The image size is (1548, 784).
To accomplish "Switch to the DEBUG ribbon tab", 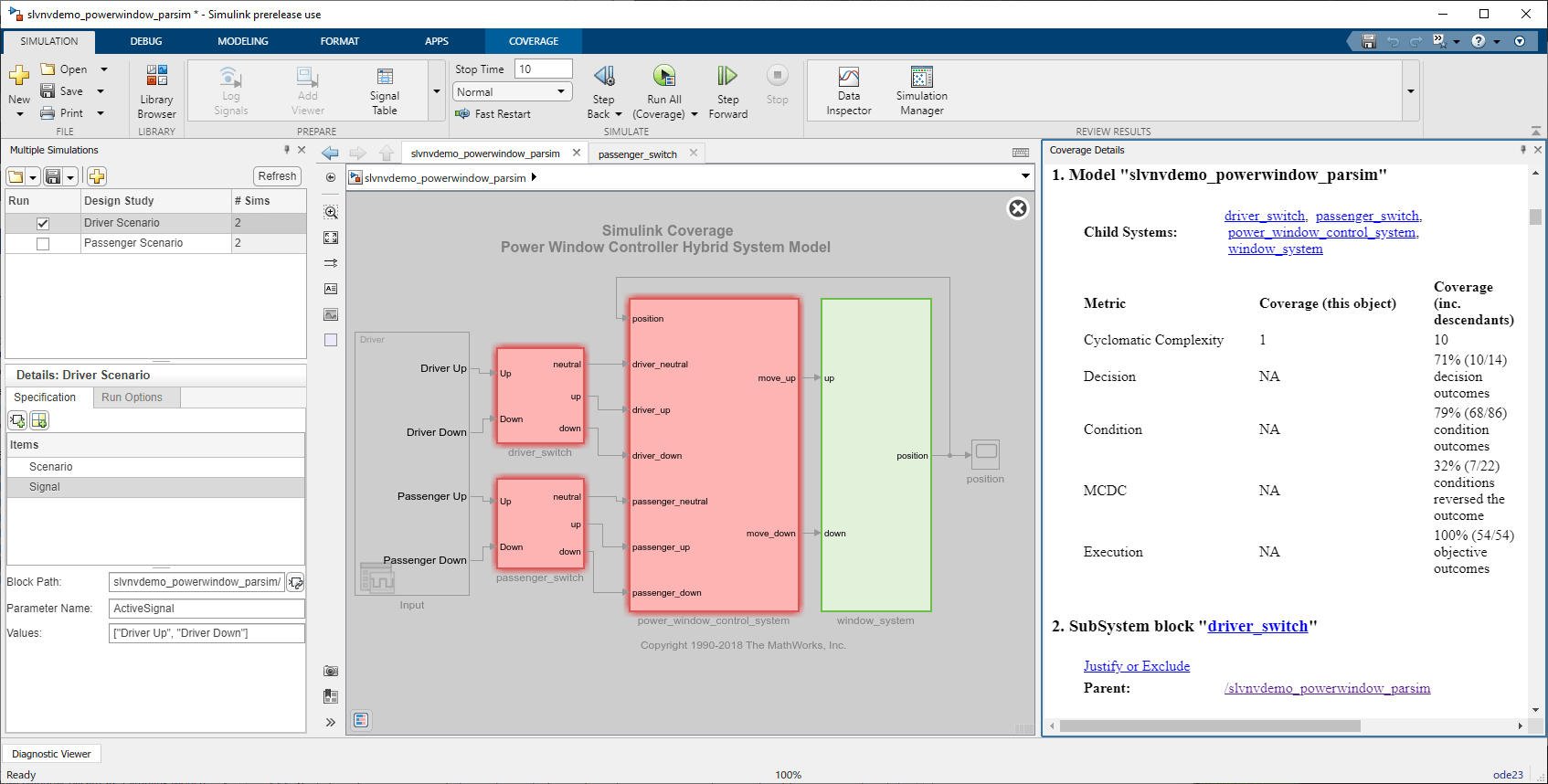I will click(x=146, y=41).
